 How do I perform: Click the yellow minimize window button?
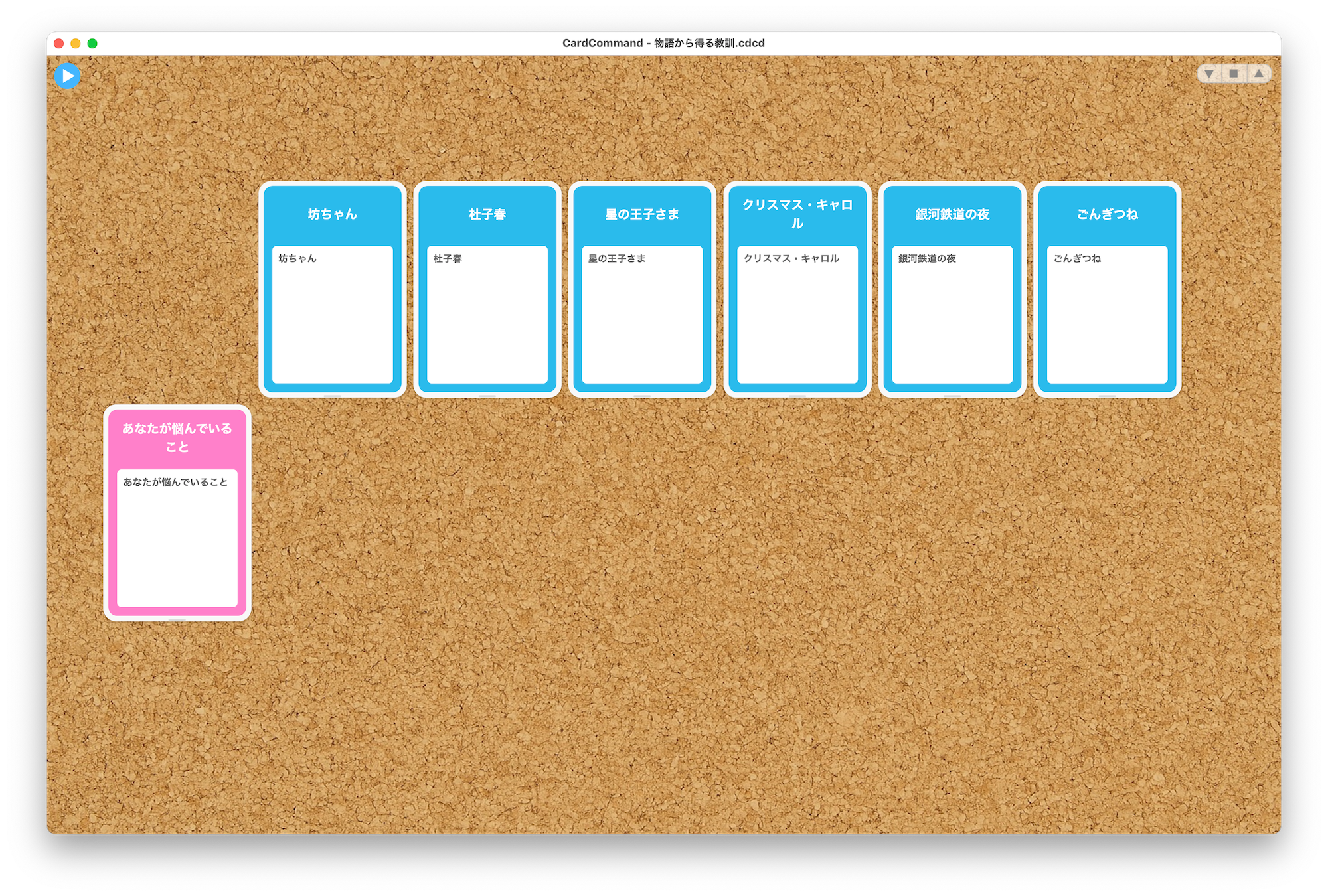(x=76, y=44)
